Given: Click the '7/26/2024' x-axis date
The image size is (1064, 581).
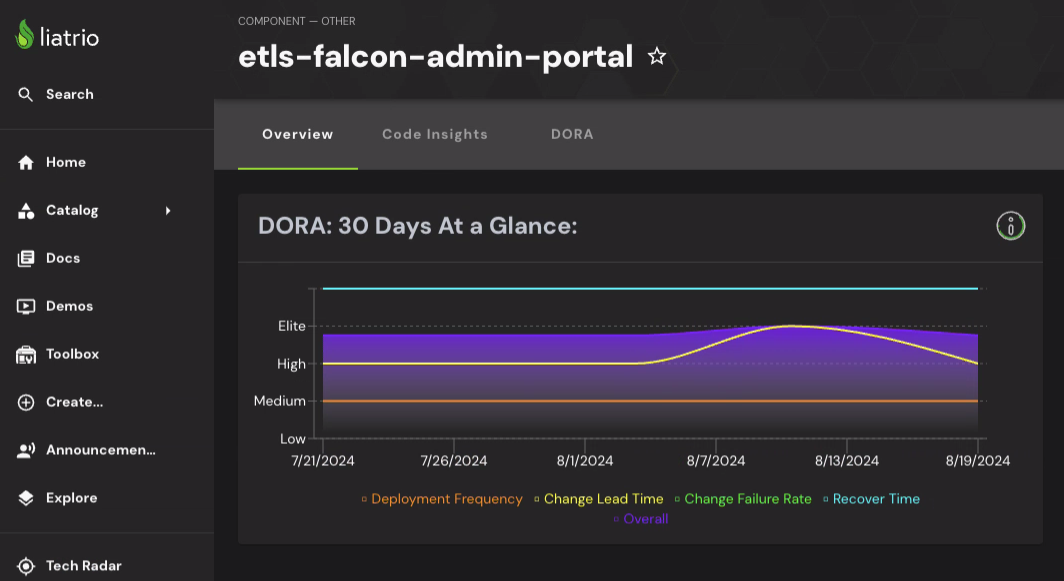Looking at the screenshot, I should pos(454,461).
